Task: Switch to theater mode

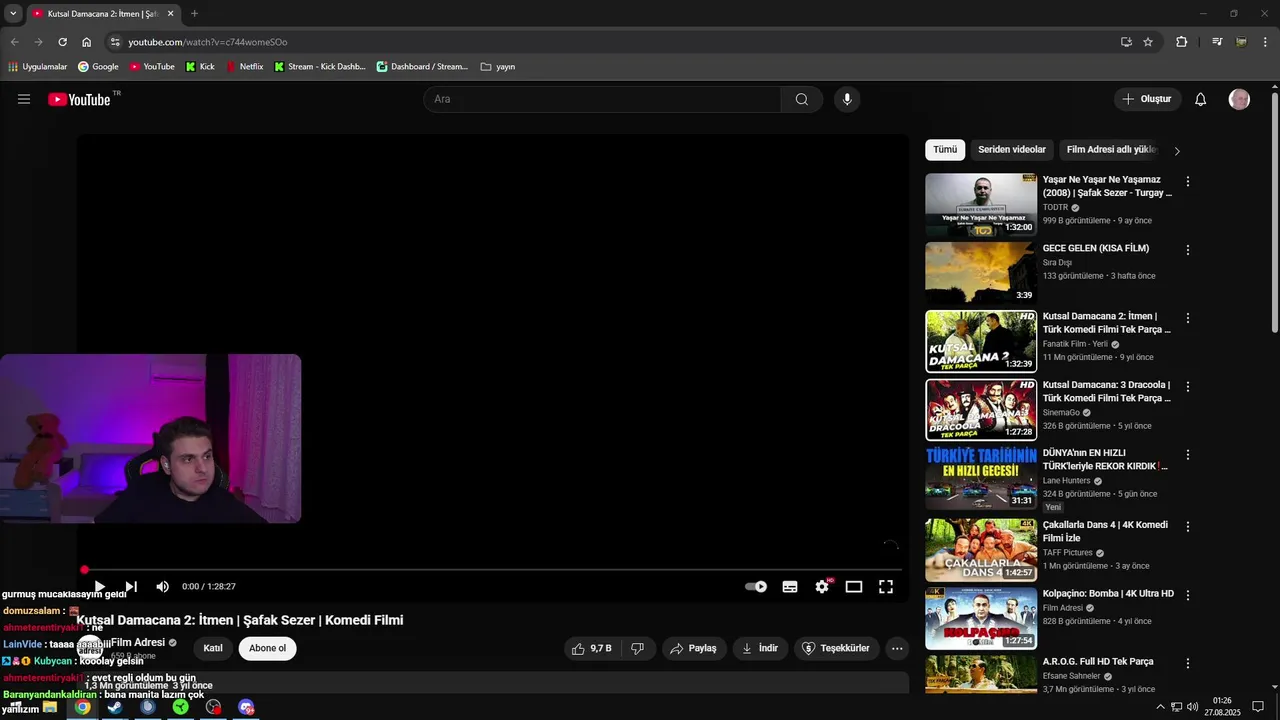Action: coord(854,587)
